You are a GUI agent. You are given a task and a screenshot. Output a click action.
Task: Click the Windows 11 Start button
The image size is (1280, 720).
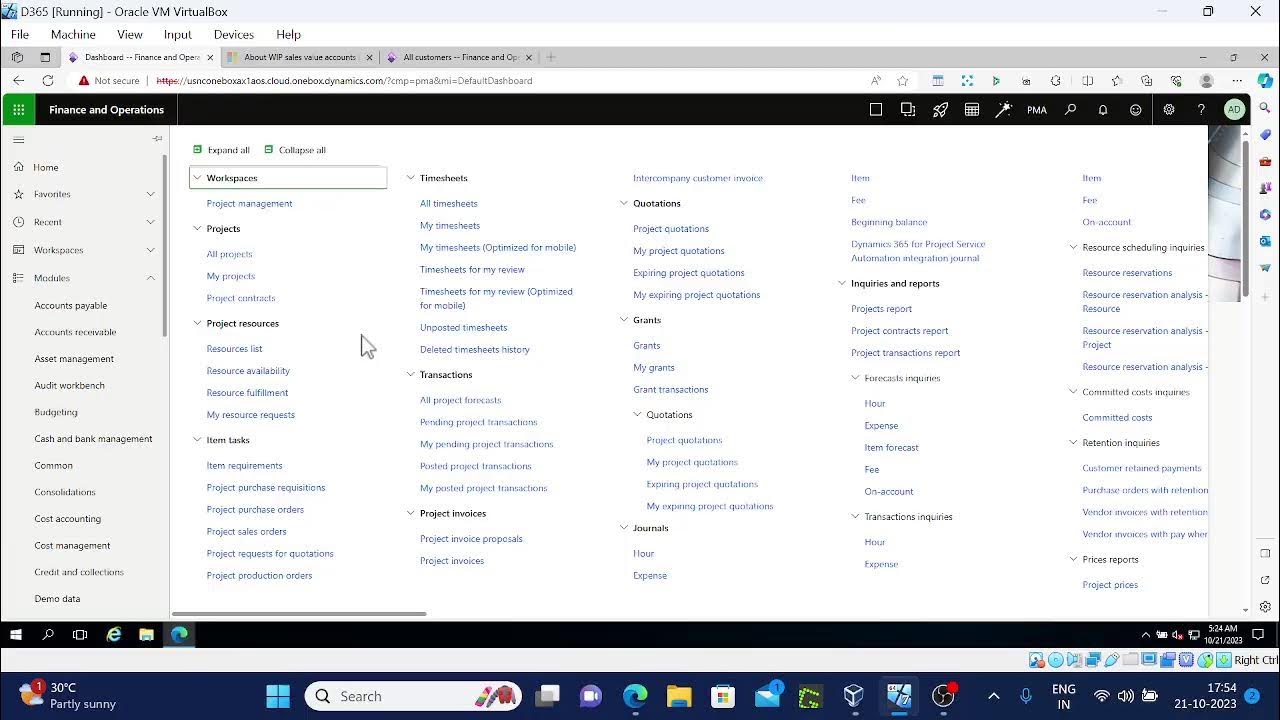coord(278,696)
